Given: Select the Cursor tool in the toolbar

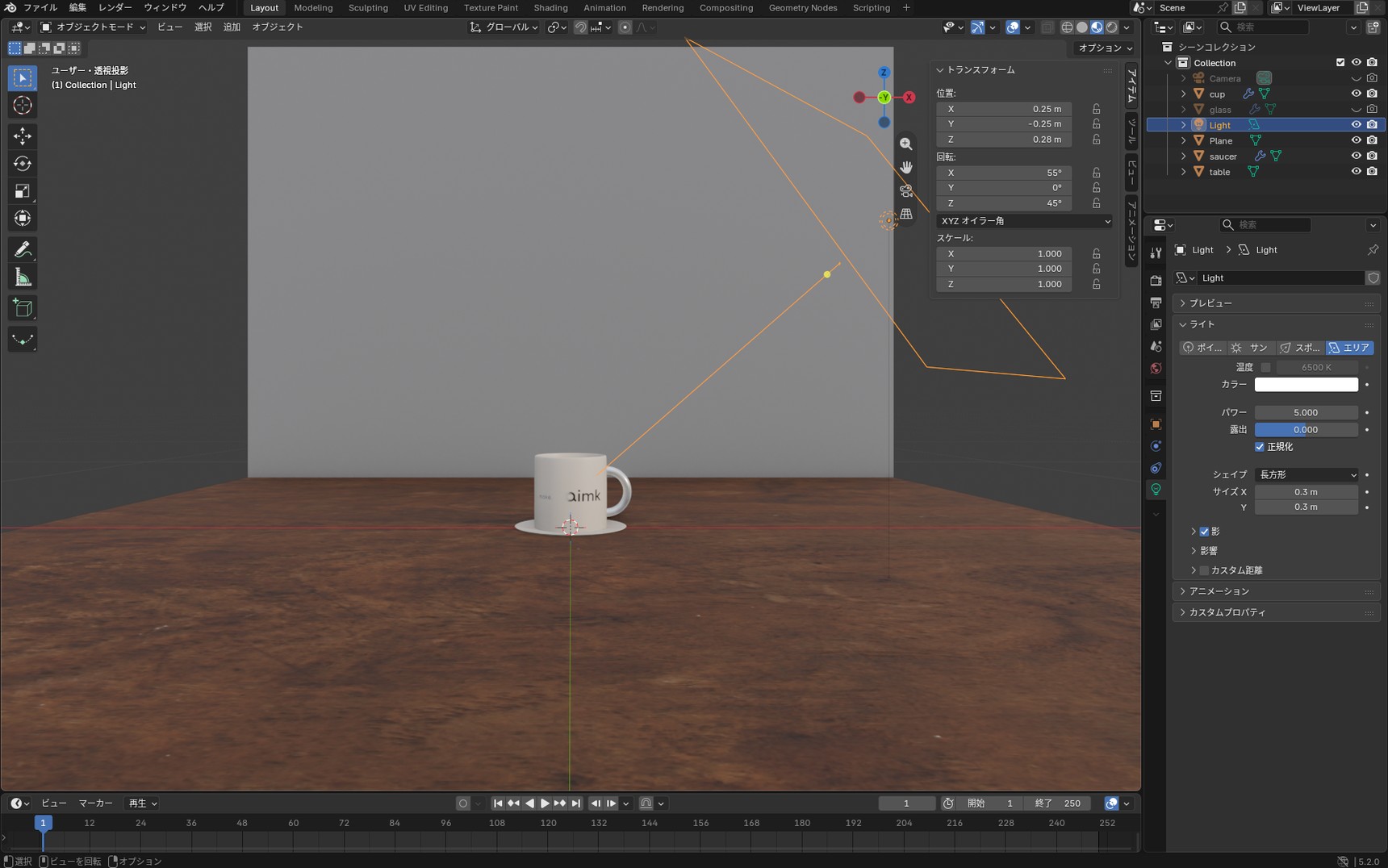Looking at the screenshot, I should click(x=23, y=106).
